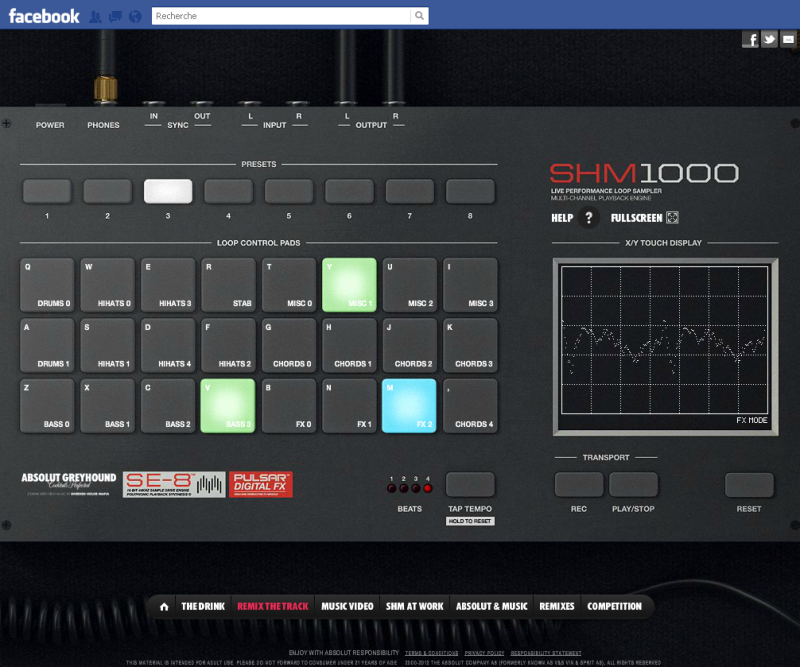
Task: Click the fullscreen expand icon
Action: click(x=672, y=218)
